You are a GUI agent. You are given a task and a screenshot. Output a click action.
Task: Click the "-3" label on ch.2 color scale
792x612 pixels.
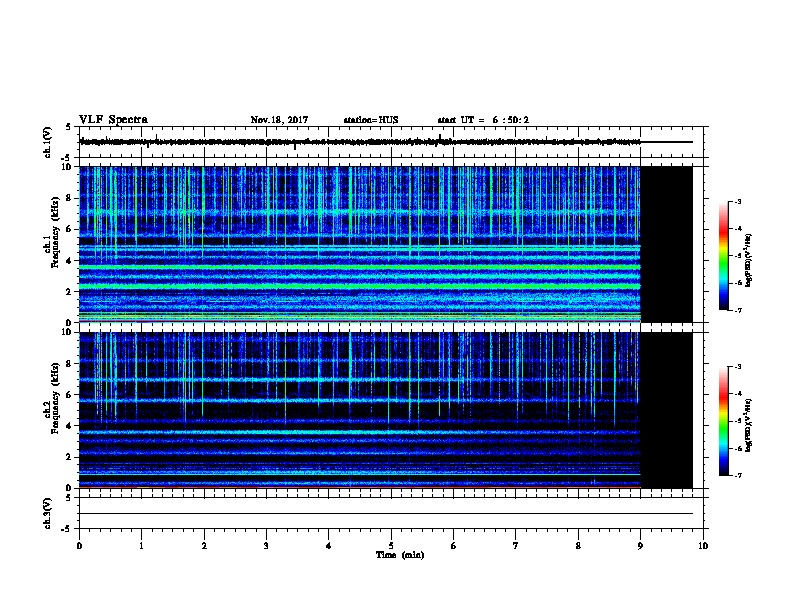(x=738, y=367)
